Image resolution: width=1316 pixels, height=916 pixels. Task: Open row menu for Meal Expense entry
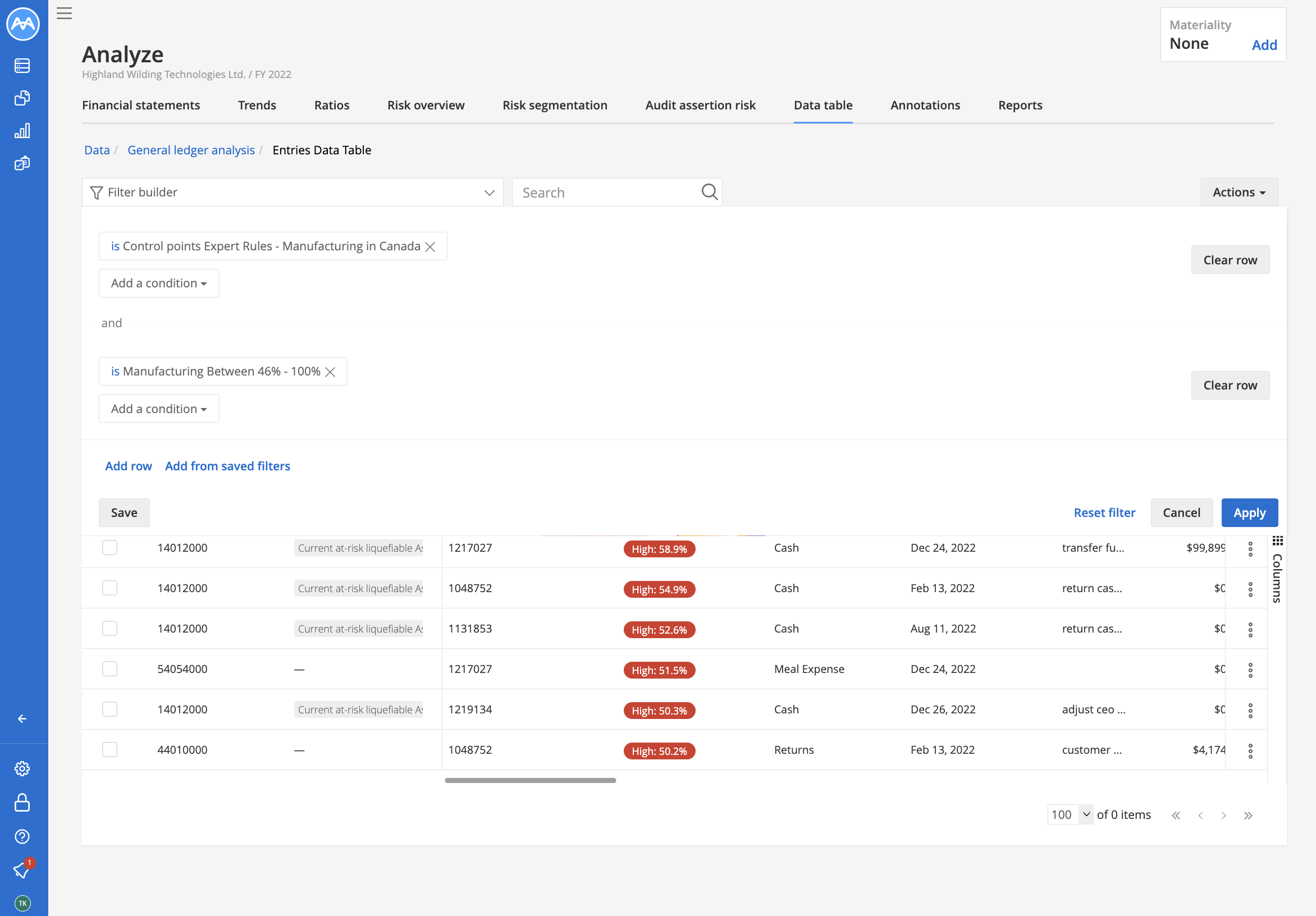click(1250, 670)
